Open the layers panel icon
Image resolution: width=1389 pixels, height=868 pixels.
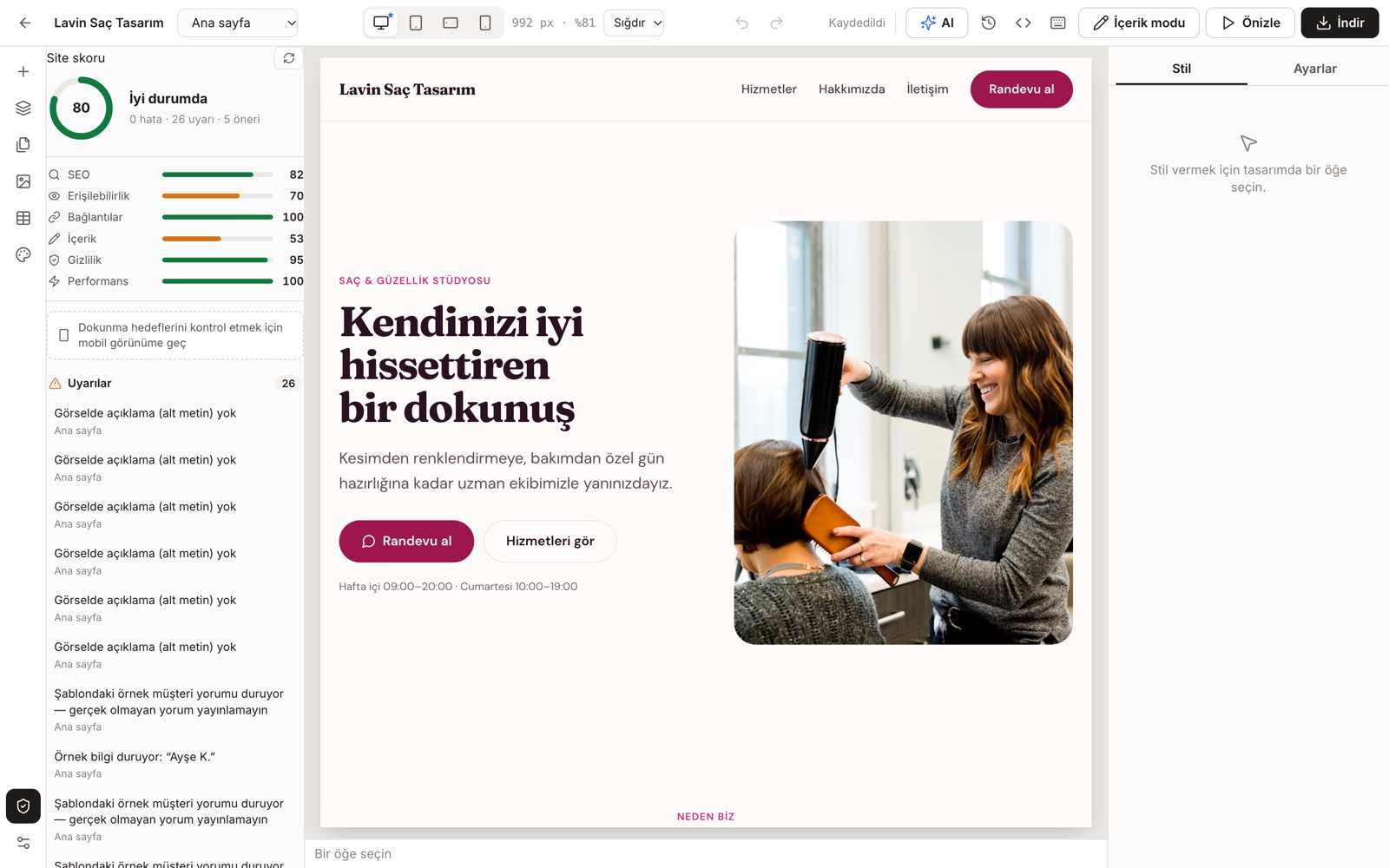click(23, 108)
